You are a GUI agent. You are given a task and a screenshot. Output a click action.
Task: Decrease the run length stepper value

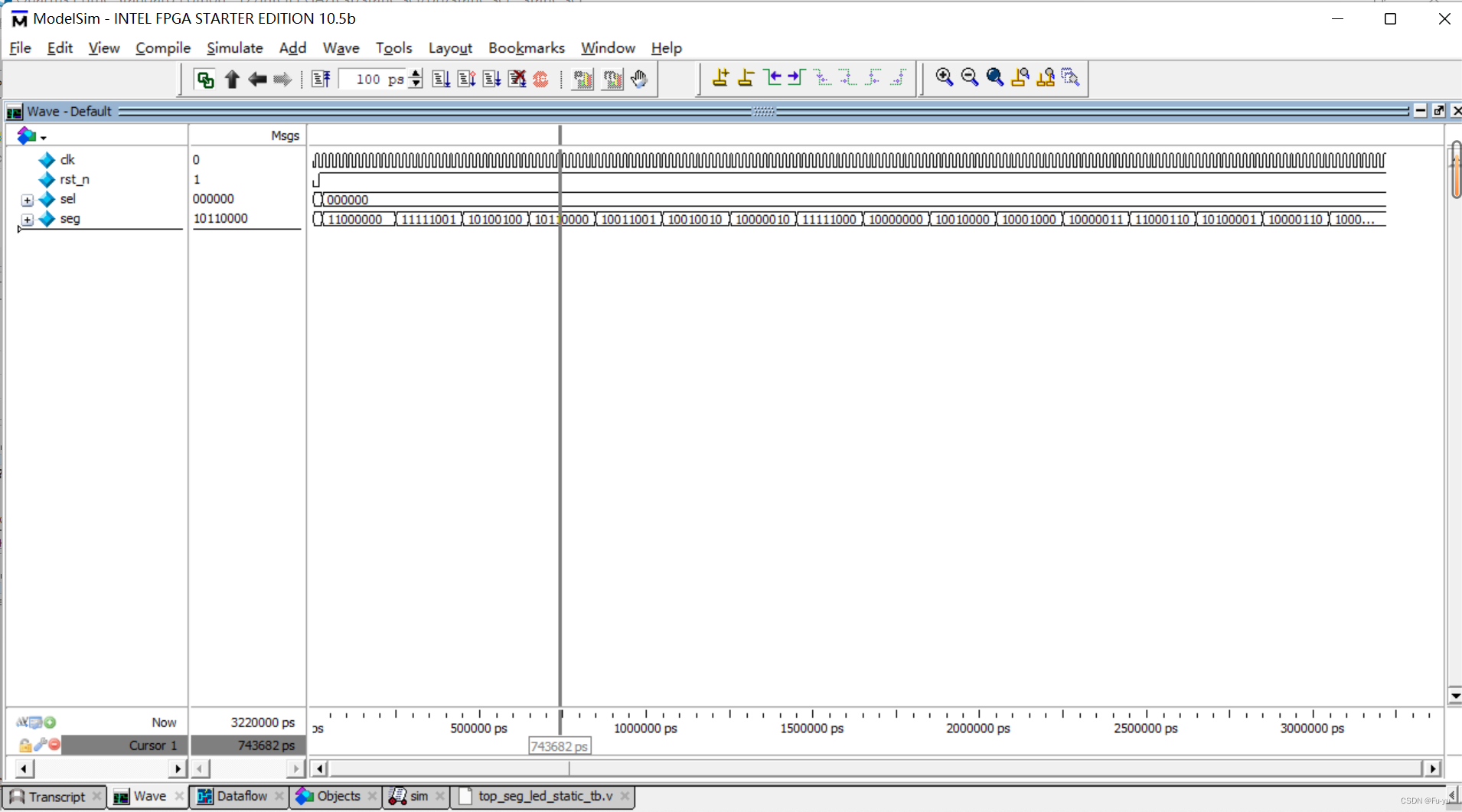(416, 83)
